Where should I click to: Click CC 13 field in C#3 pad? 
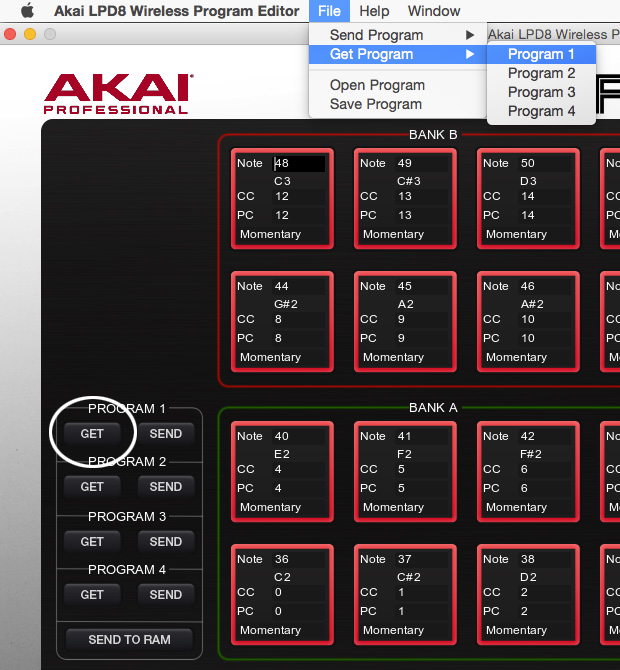click(422, 196)
